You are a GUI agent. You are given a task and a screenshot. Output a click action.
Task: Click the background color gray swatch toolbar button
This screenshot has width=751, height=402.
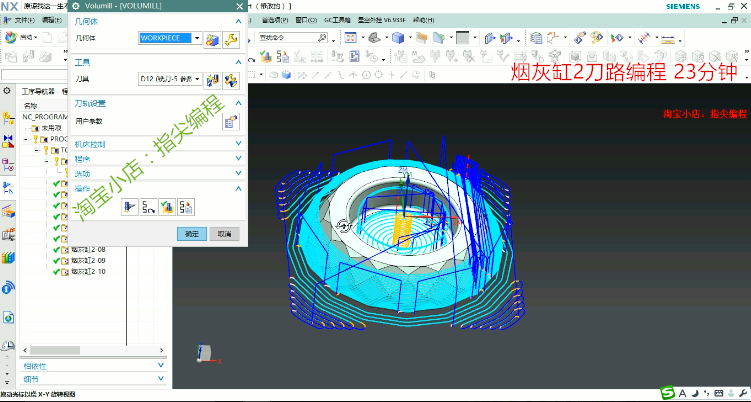(x=463, y=37)
